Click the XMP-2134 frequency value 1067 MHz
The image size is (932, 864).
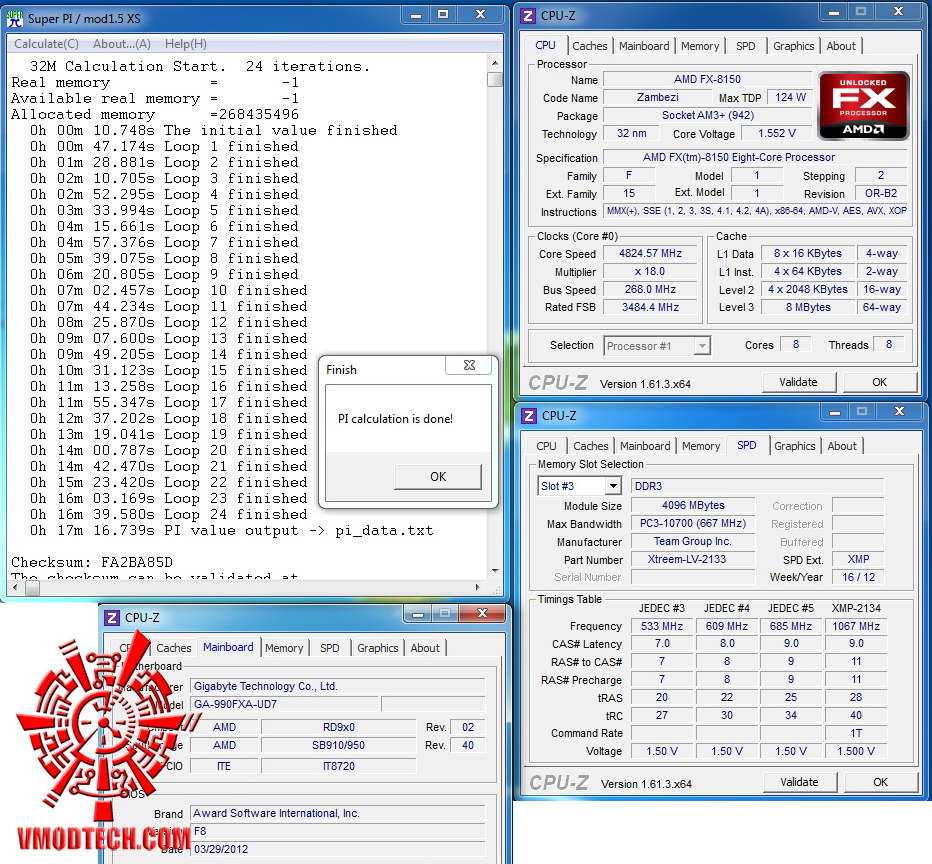click(856, 626)
